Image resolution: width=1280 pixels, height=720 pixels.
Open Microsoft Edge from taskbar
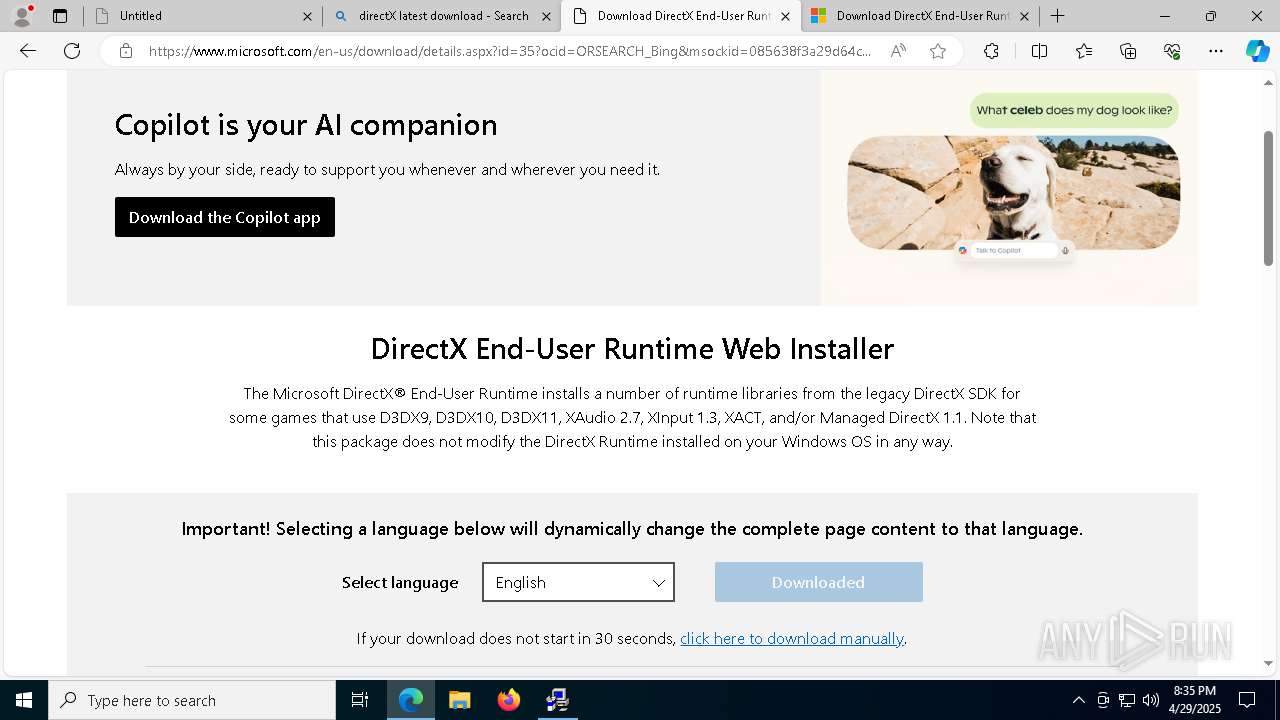point(411,700)
